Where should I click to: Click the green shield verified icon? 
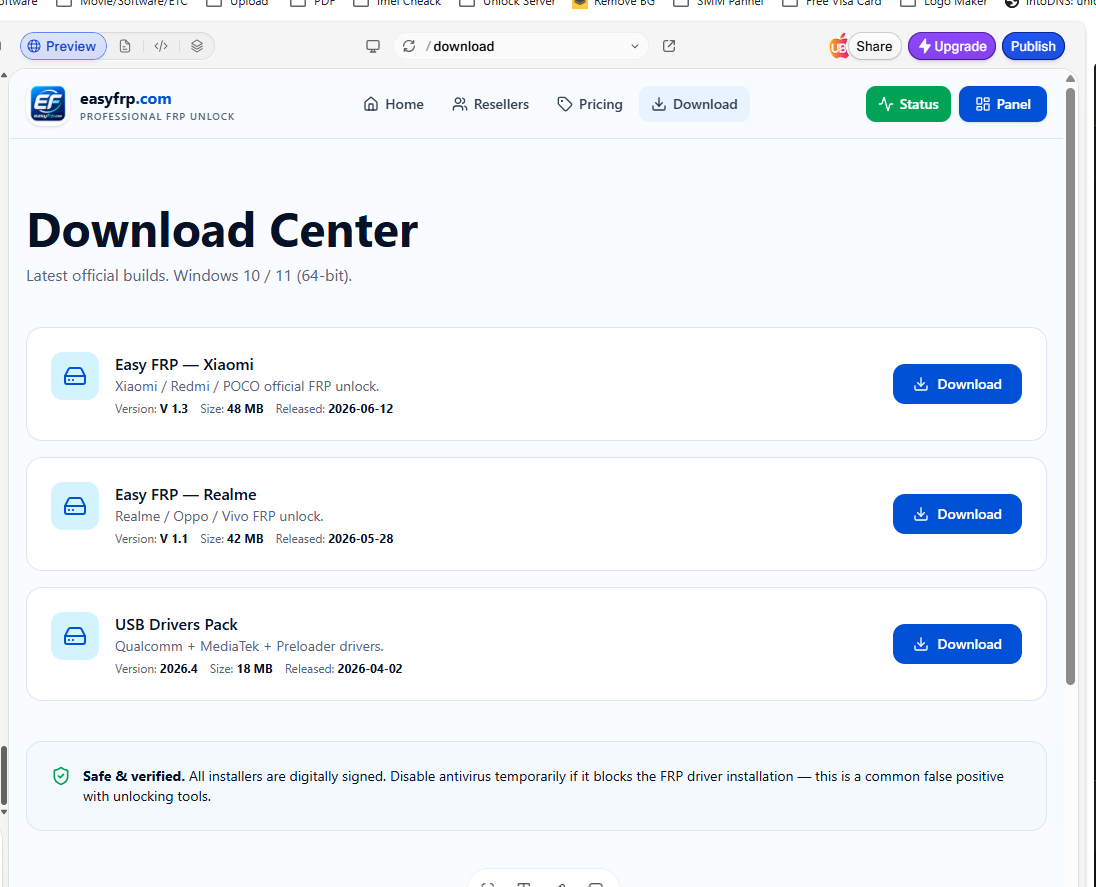(x=61, y=776)
